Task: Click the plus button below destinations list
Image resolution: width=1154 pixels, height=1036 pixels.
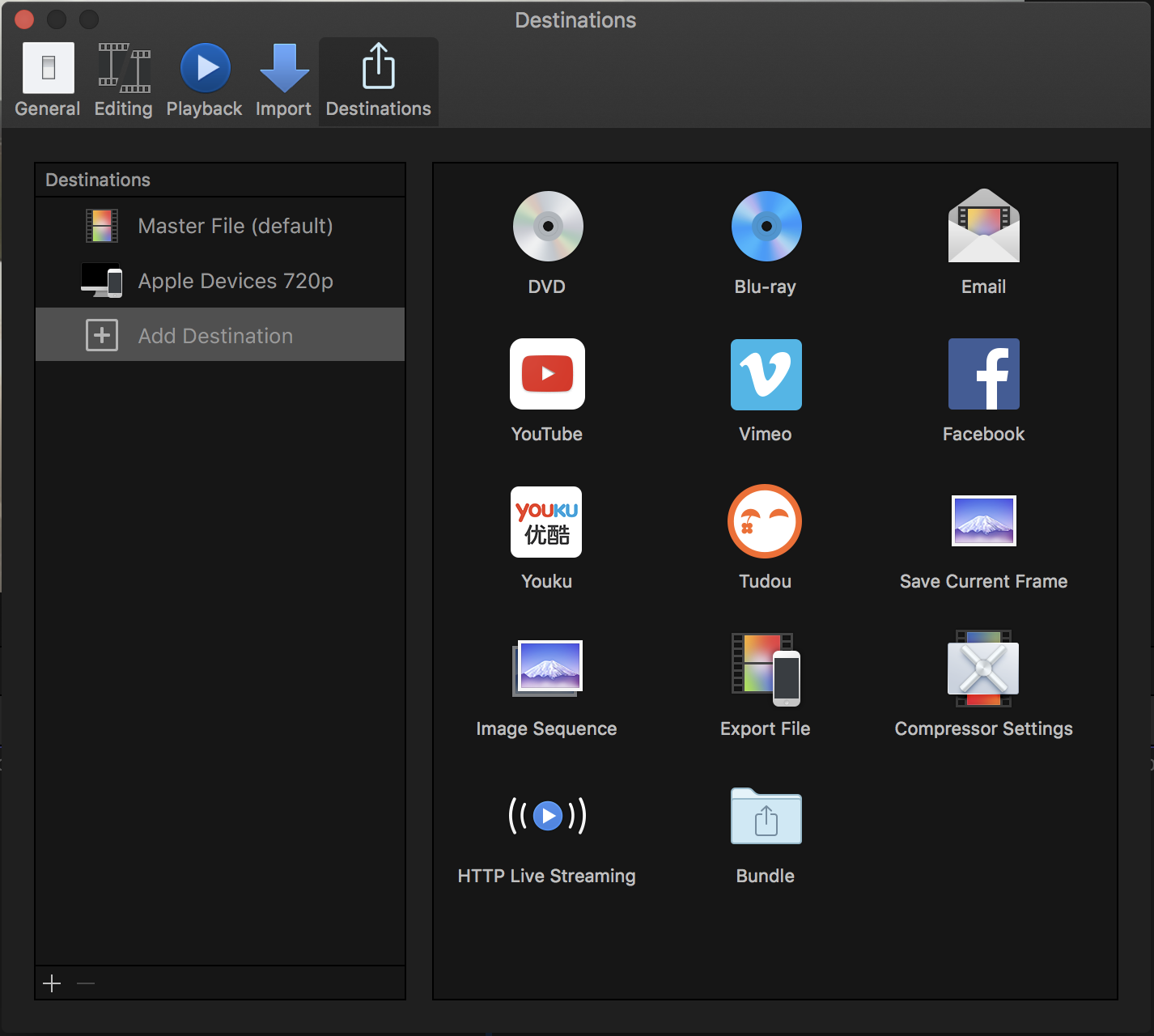Action: [x=52, y=983]
